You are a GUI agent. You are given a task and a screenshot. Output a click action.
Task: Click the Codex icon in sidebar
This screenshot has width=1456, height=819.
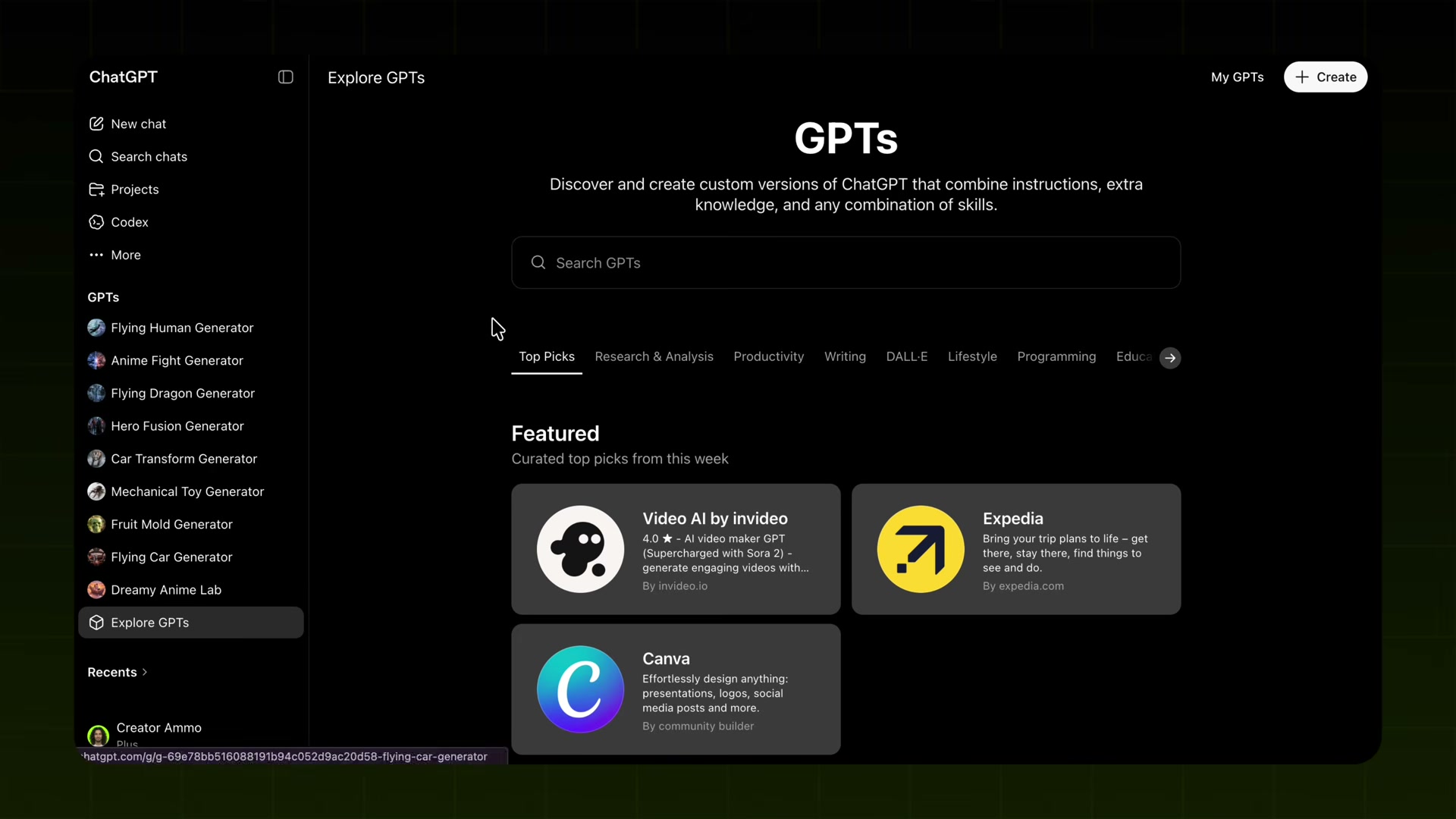pyautogui.click(x=96, y=222)
